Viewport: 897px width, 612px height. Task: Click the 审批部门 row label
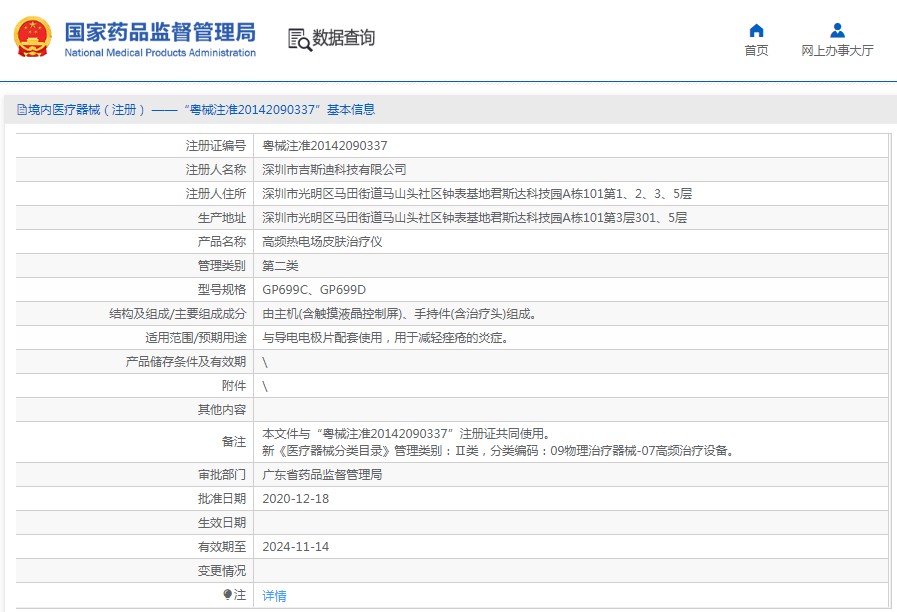(x=222, y=475)
